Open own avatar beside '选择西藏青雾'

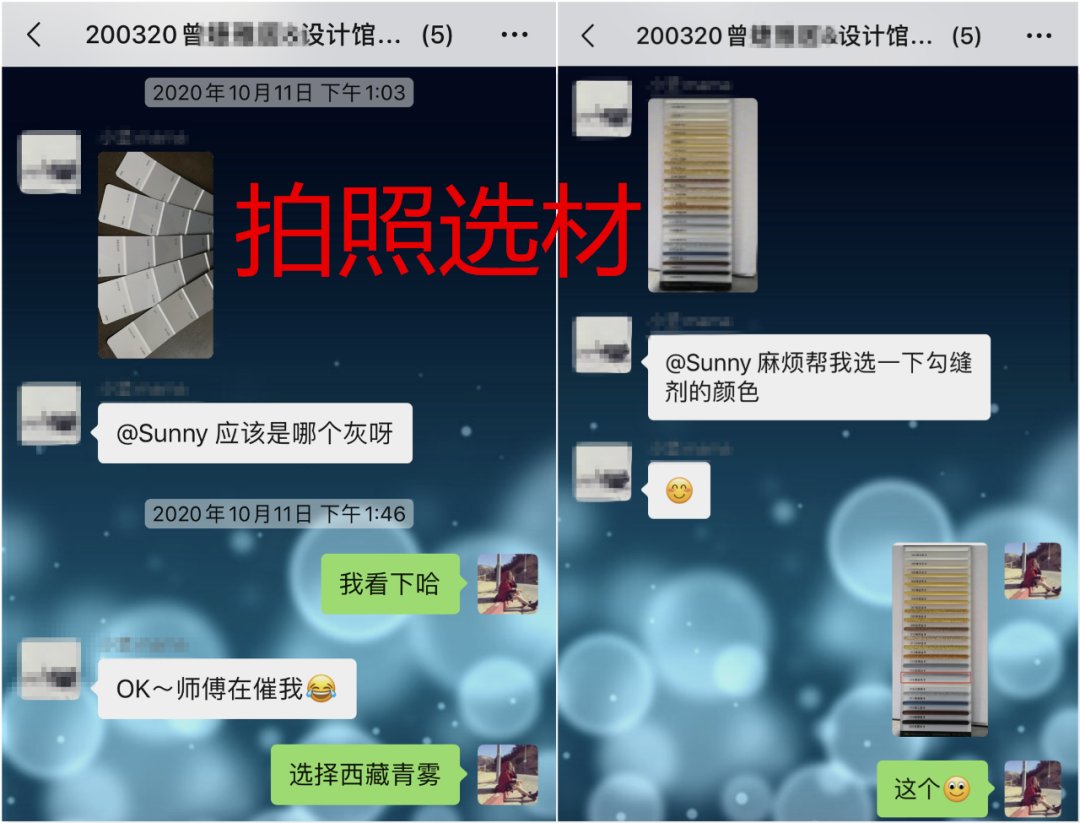(x=508, y=774)
